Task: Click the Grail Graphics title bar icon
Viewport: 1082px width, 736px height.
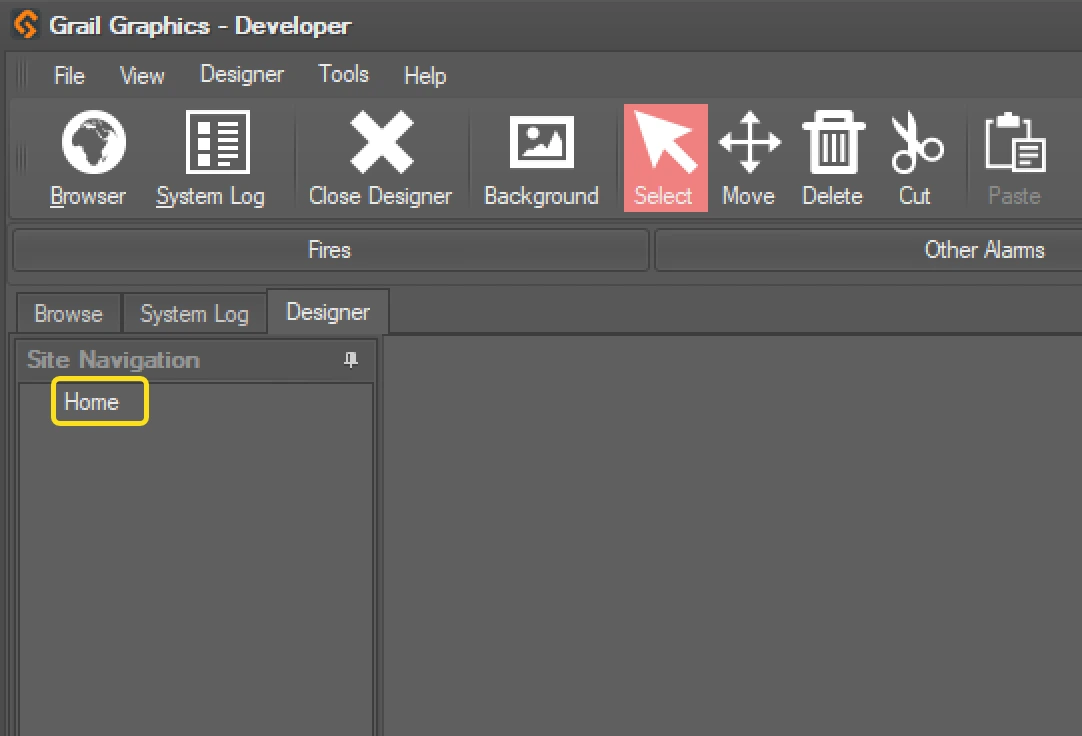Action: click(25, 25)
